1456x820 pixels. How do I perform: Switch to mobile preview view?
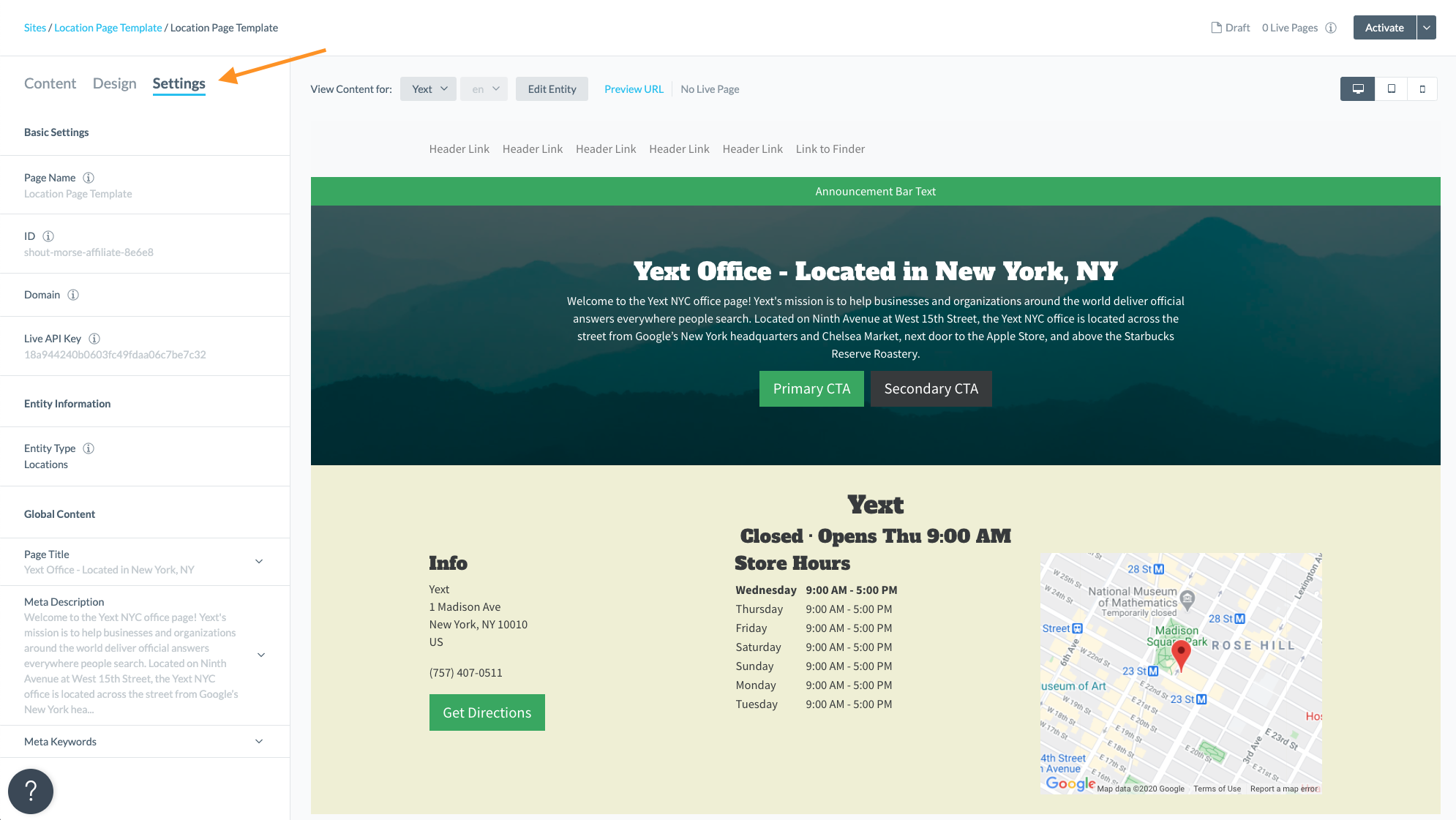(1422, 89)
